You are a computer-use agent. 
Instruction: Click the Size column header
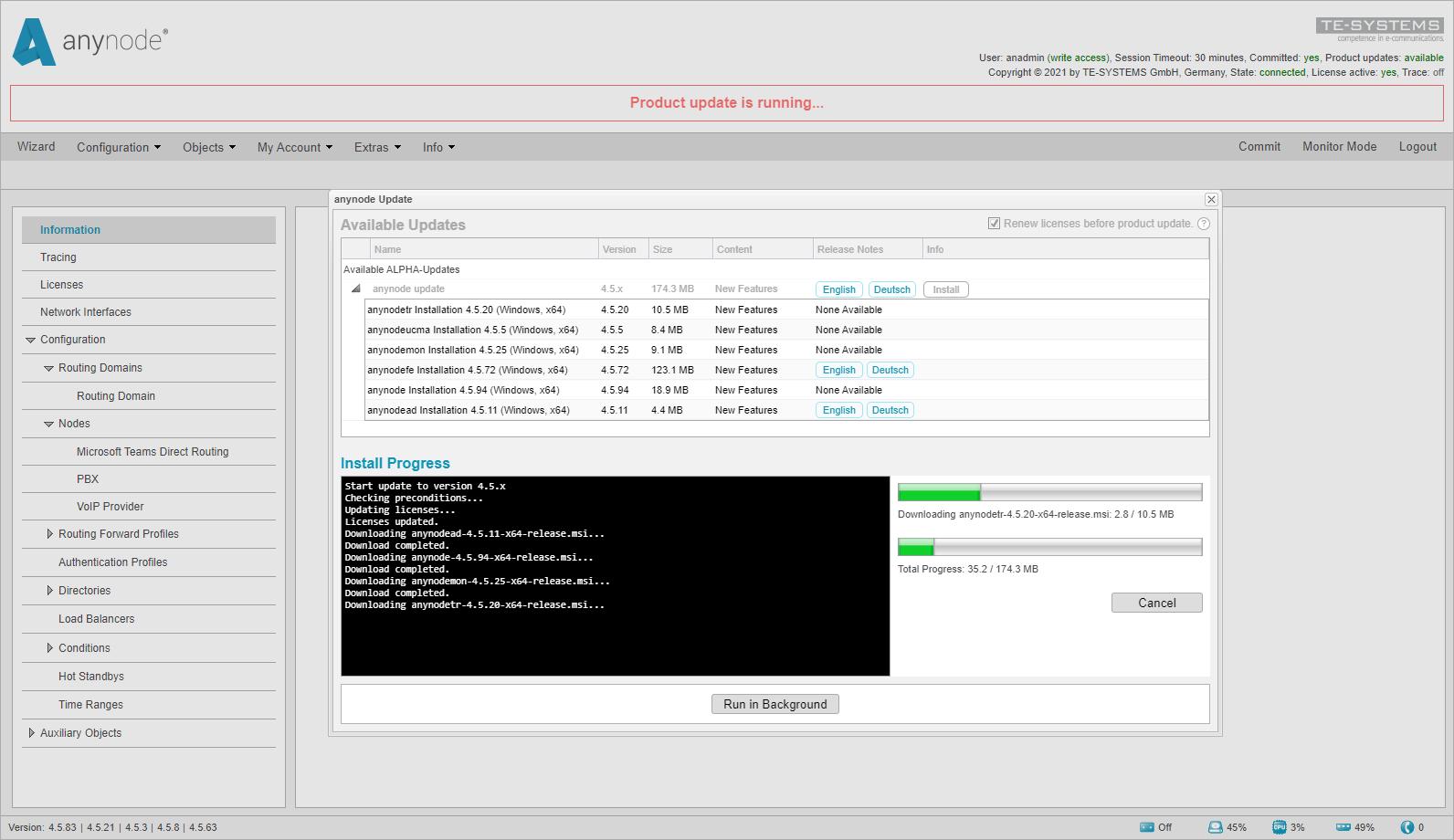680,249
